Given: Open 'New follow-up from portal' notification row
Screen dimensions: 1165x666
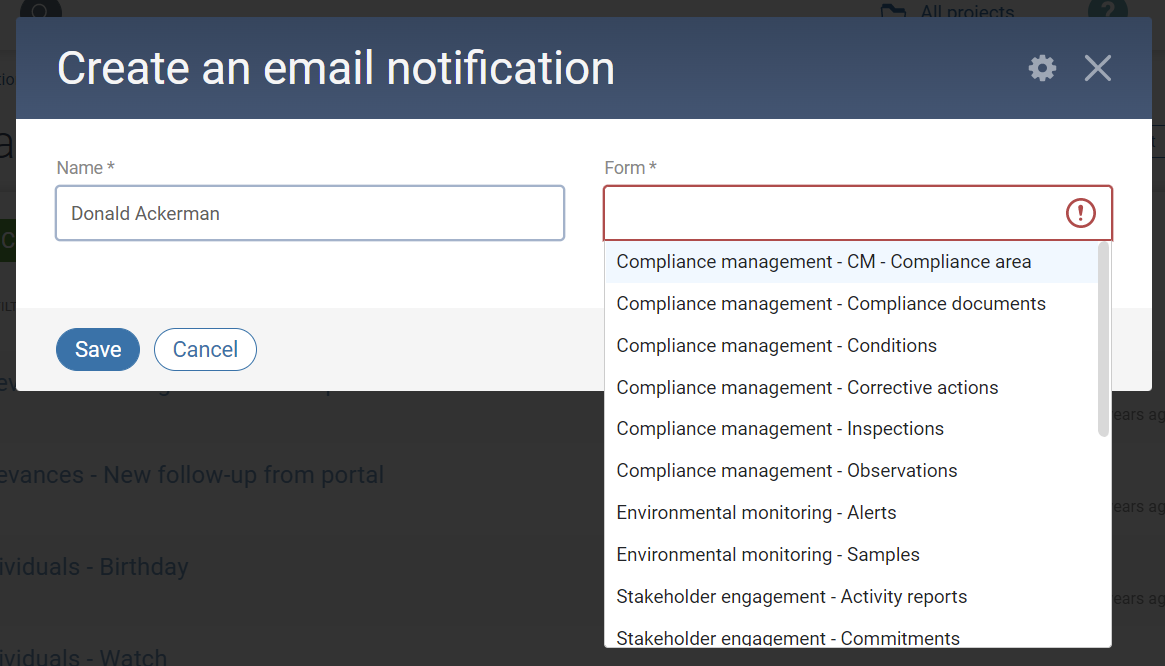Looking at the screenshot, I should pos(192,475).
